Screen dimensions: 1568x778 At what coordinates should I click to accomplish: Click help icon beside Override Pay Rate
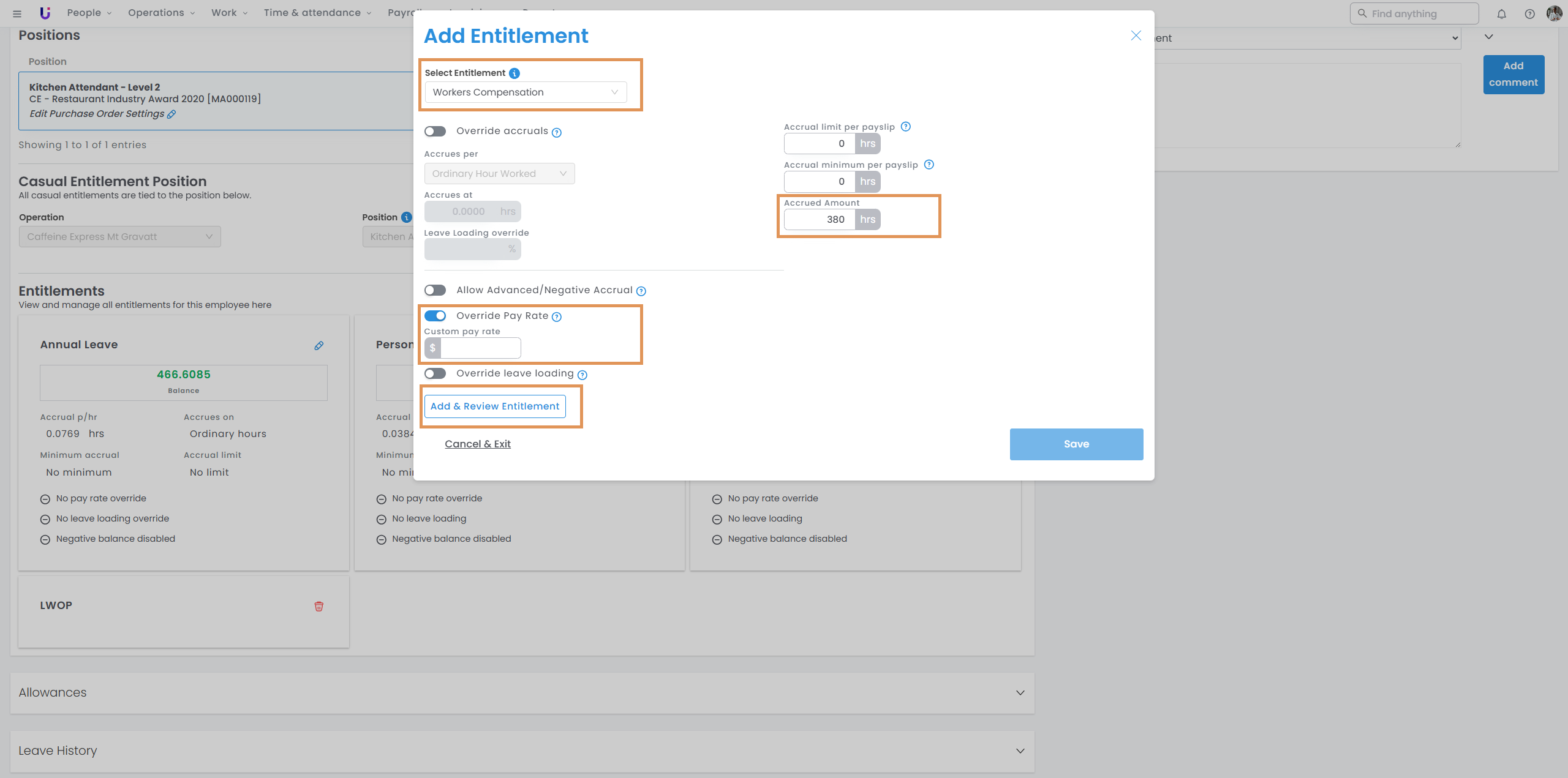pos(556,317)
